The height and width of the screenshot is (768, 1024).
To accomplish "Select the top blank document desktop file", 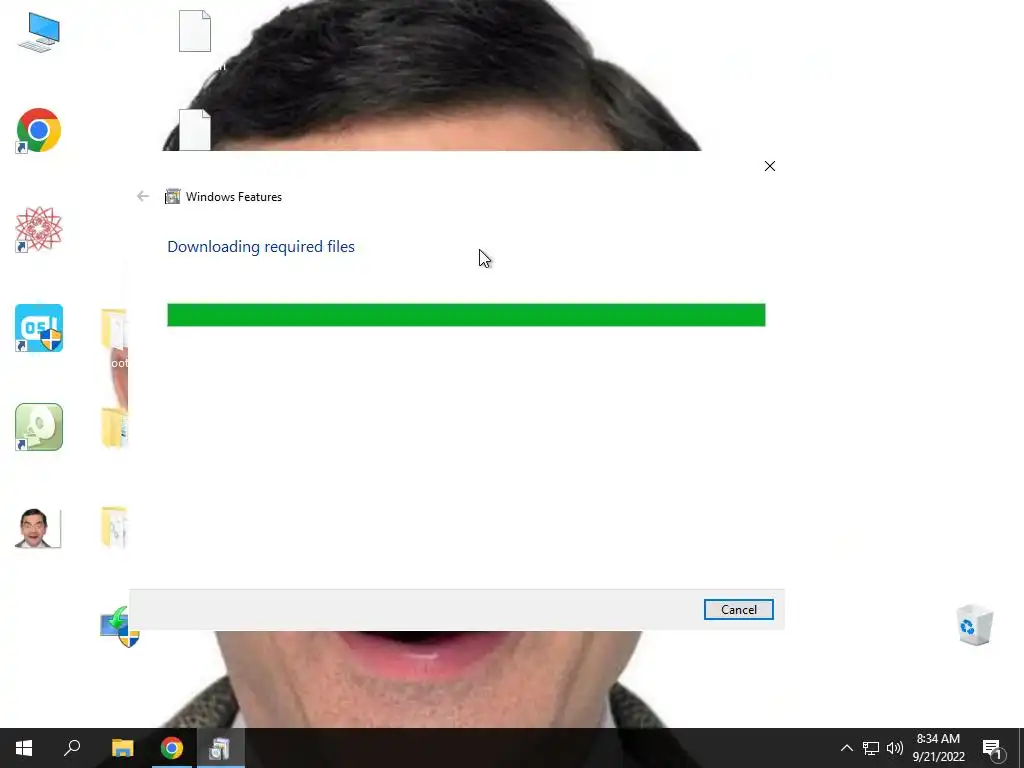I will point(195,31).
